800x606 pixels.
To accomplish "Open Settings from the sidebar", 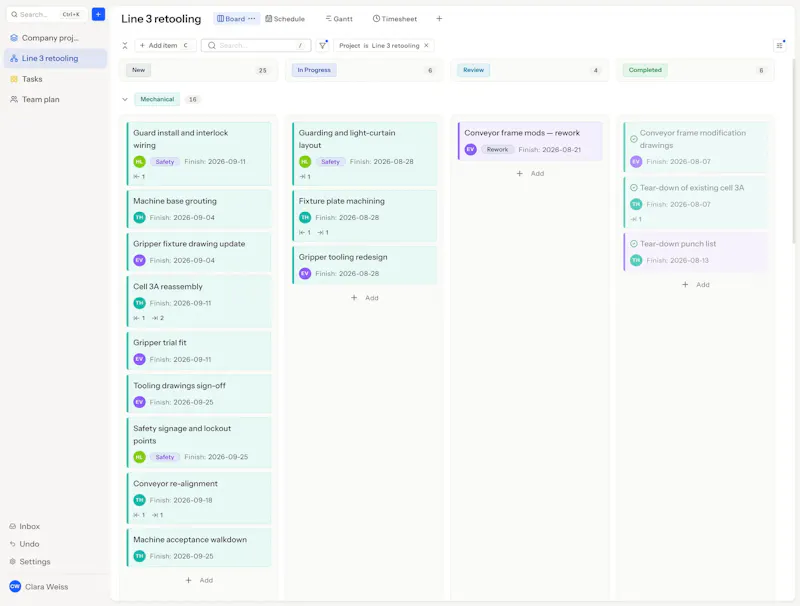I will [x=34, y=561].
